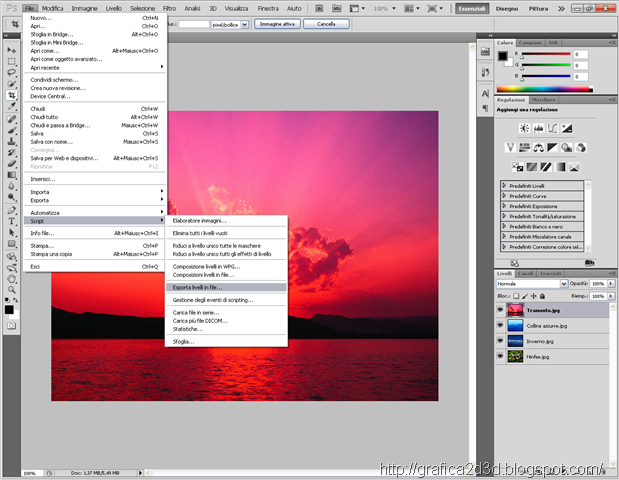This screenshot has width=619, height=480.
Task: Select the Crop tool
Action: point(11,95)
